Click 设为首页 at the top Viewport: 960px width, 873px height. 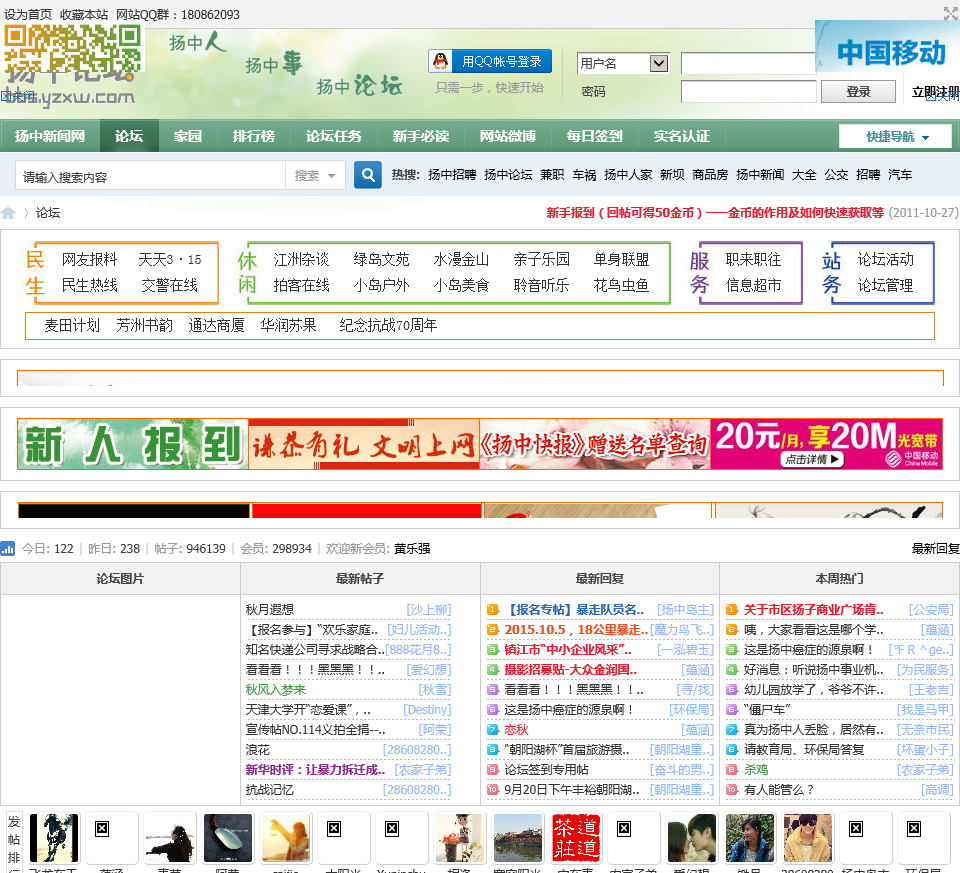tap(28, 14)
